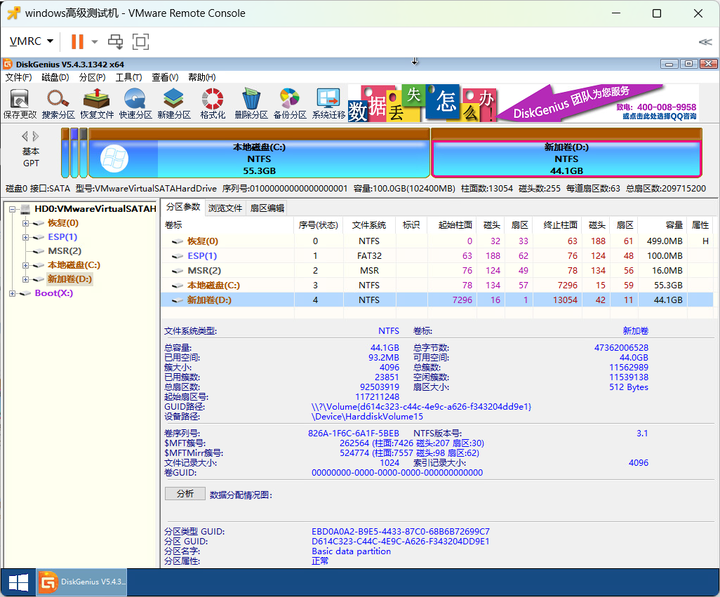Expand the ESP(1) tree node
Image resolution: width=720 pixels, height=597 pixels.
pos(26,237)
